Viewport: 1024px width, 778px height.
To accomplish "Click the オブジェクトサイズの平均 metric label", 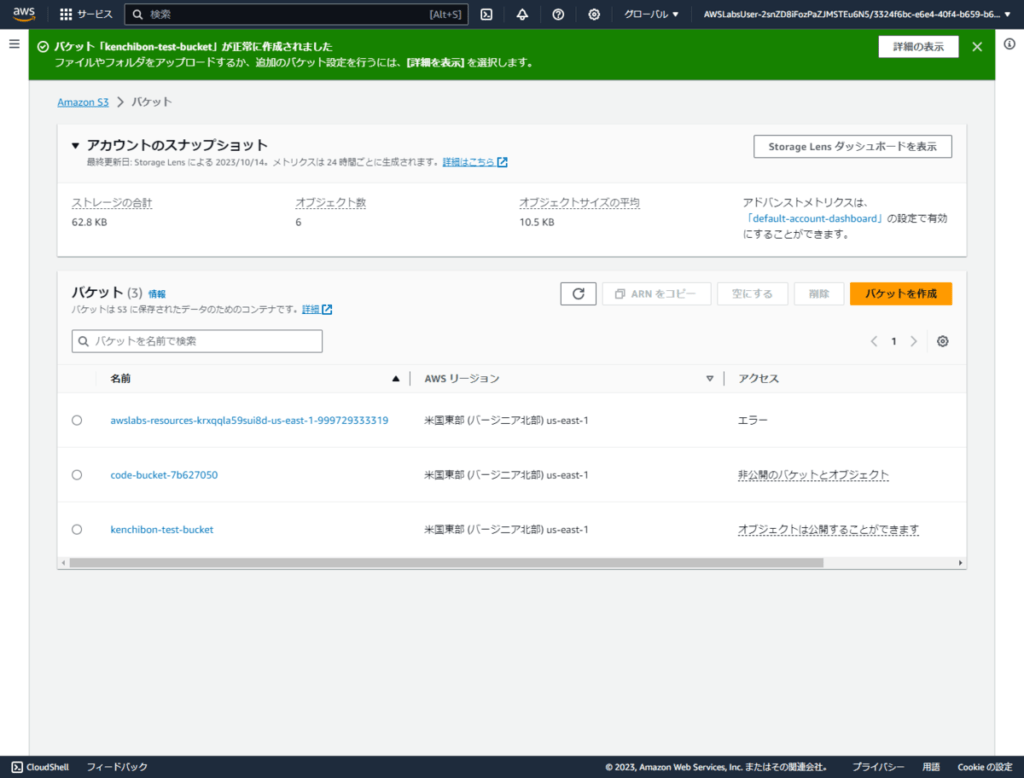I will pyautogui.click(x=579, y=203).
